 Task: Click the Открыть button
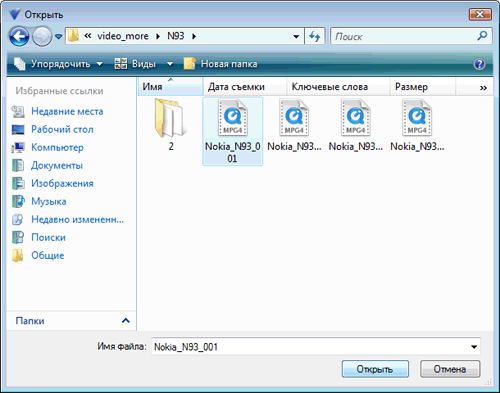375,369
